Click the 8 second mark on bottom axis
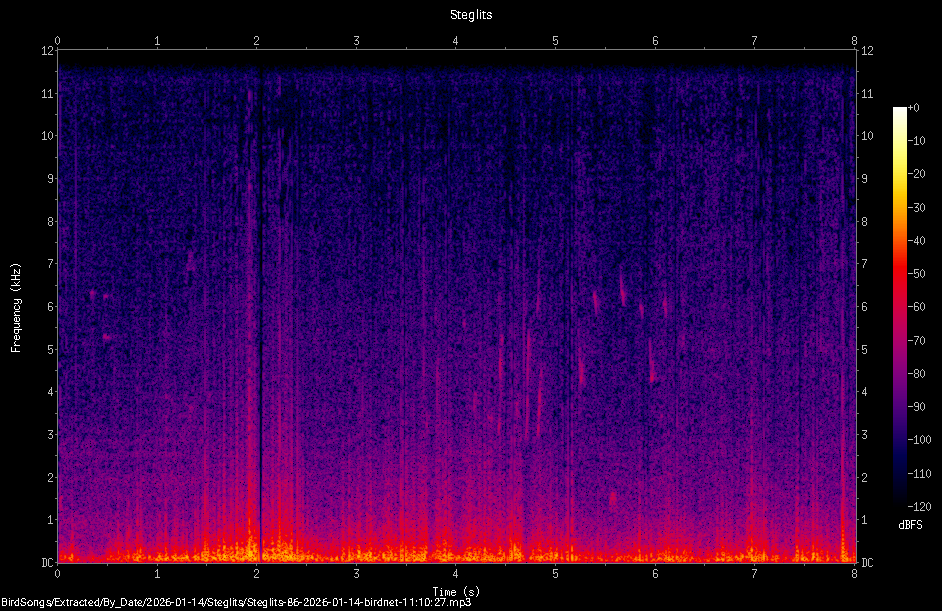Viewport: 942px width, 611px height. point(854,574)
